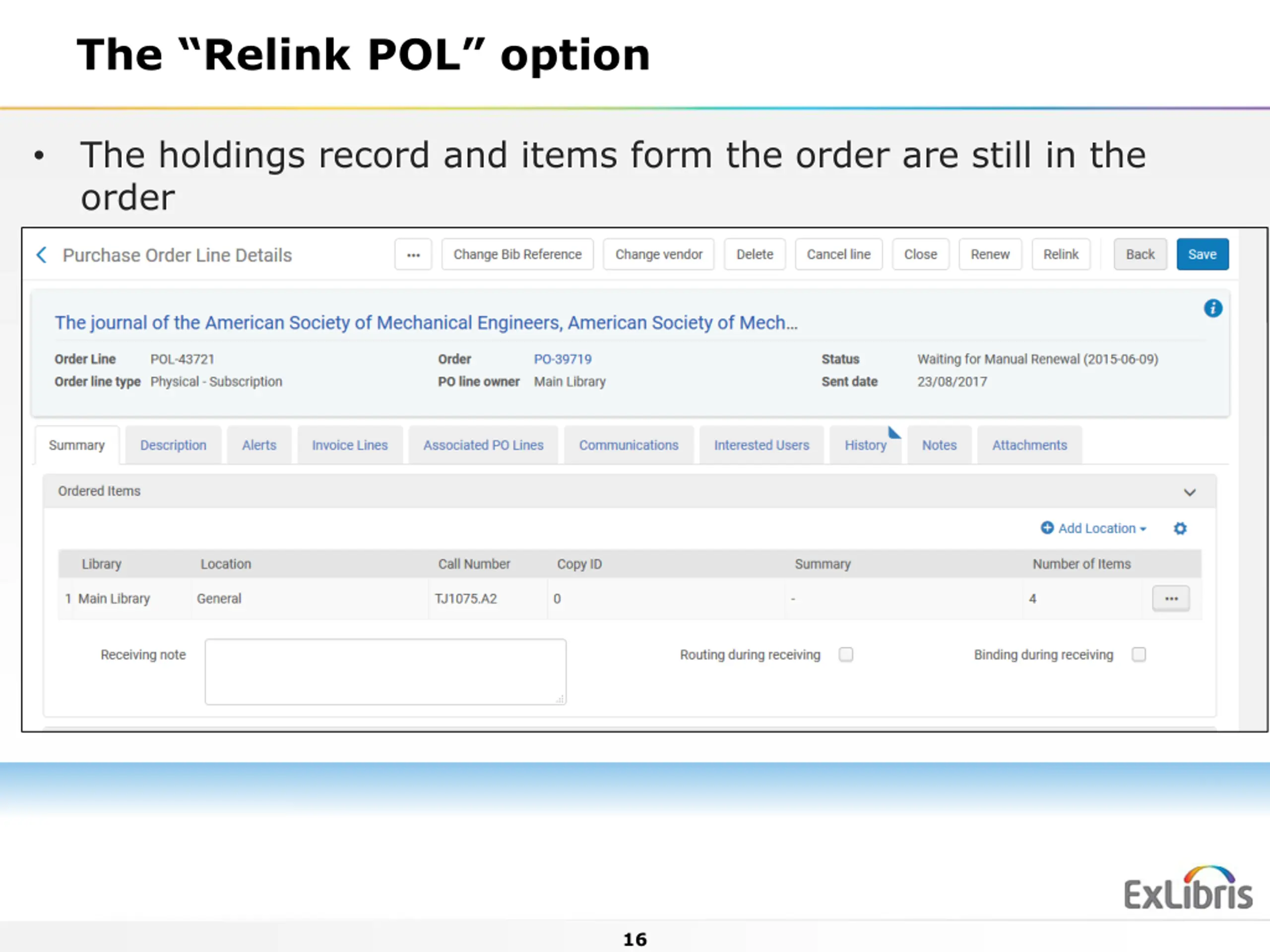Open the Attachments tab
This screenshot has width=1270, height=952.
(x=1029, y=445)
